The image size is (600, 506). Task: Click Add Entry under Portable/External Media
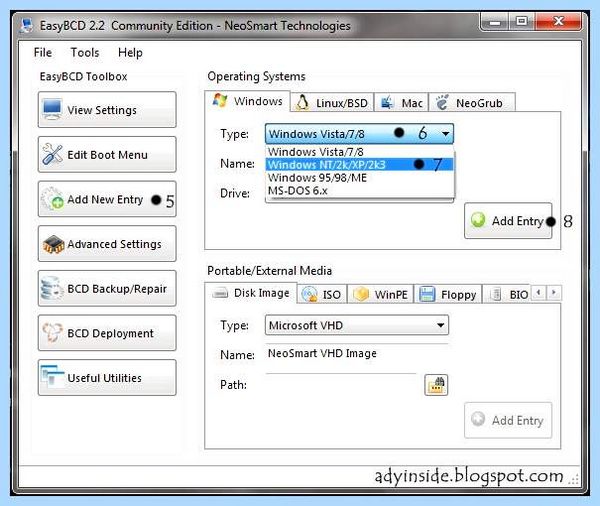click(x=508, y=420)
